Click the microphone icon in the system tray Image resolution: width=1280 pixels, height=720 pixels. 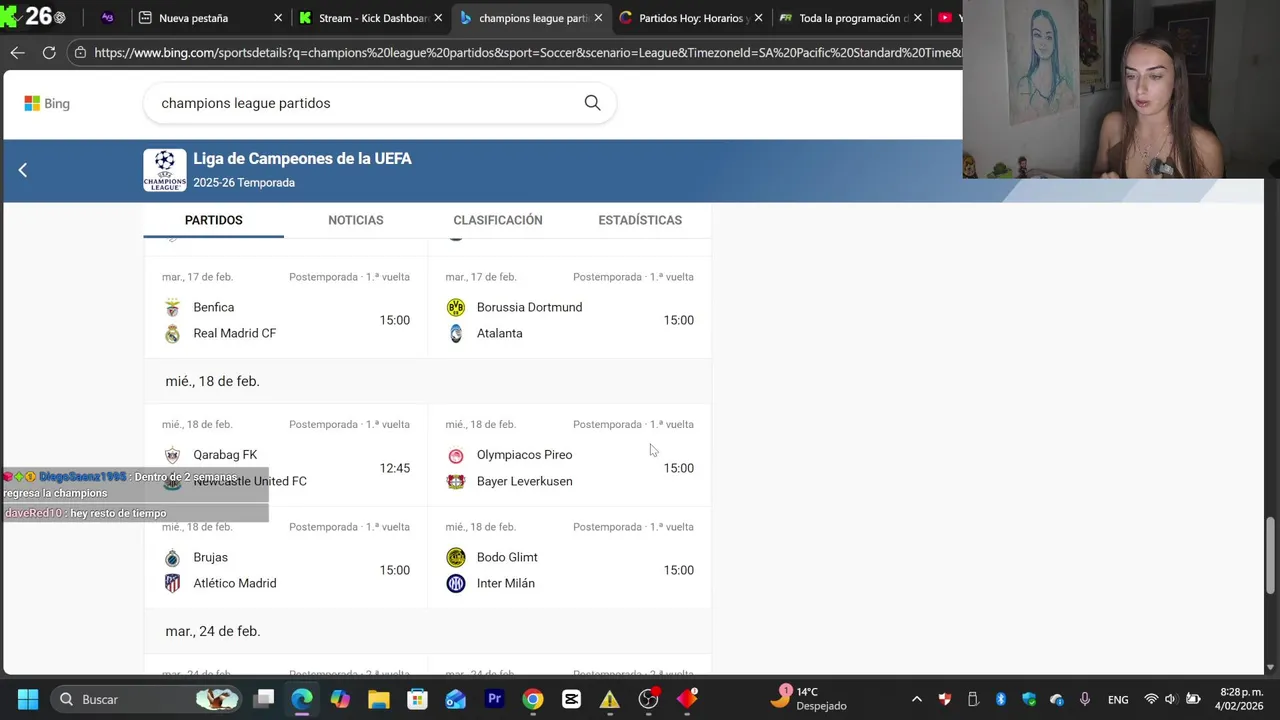1085,699
